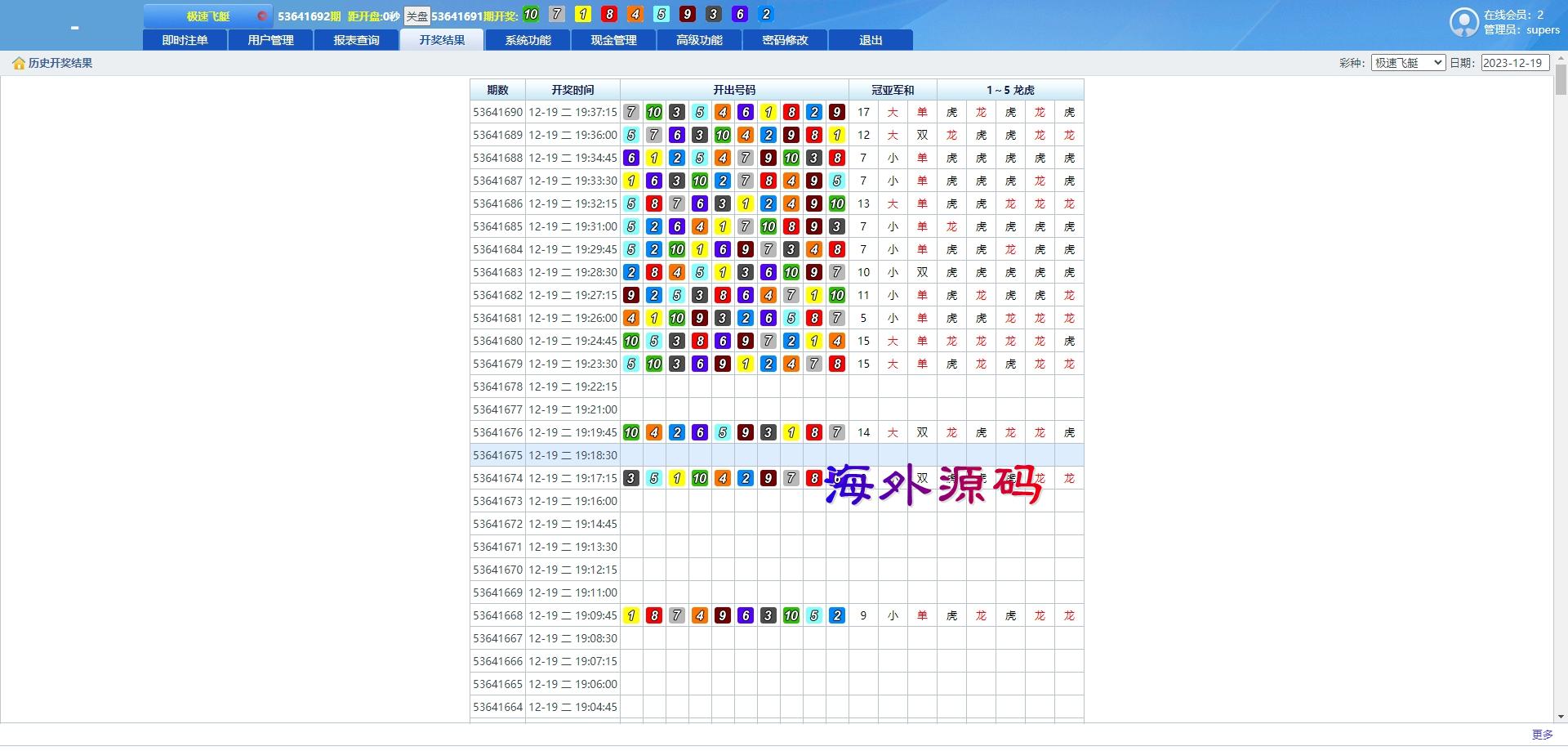
Task: Click the red 8 ball in header draw result
Action: (609, 14)
